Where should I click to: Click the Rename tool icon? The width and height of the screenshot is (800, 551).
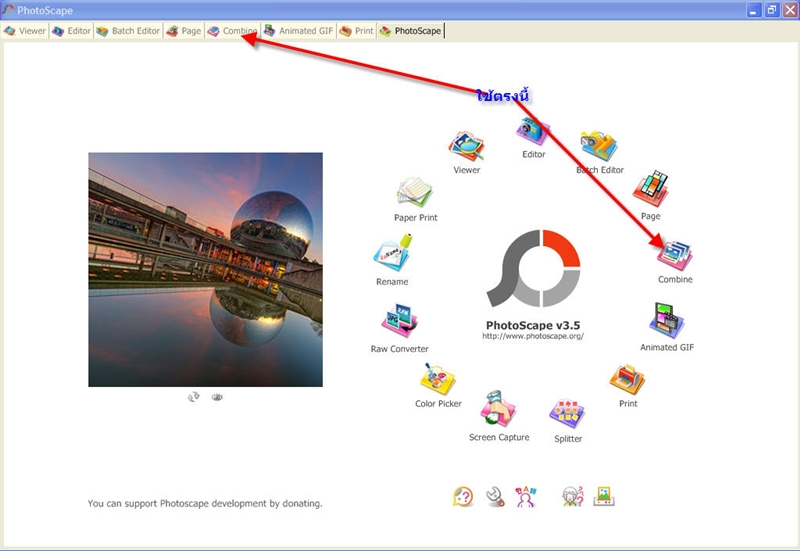(392, 253)
